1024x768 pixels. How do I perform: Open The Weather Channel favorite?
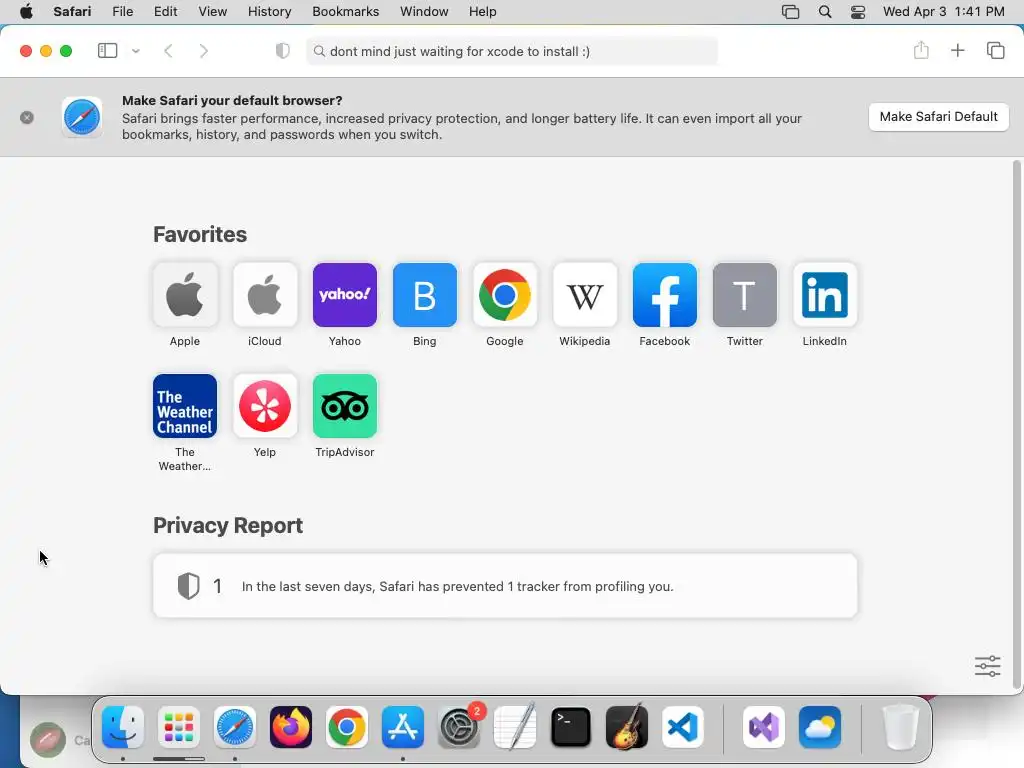185,406
